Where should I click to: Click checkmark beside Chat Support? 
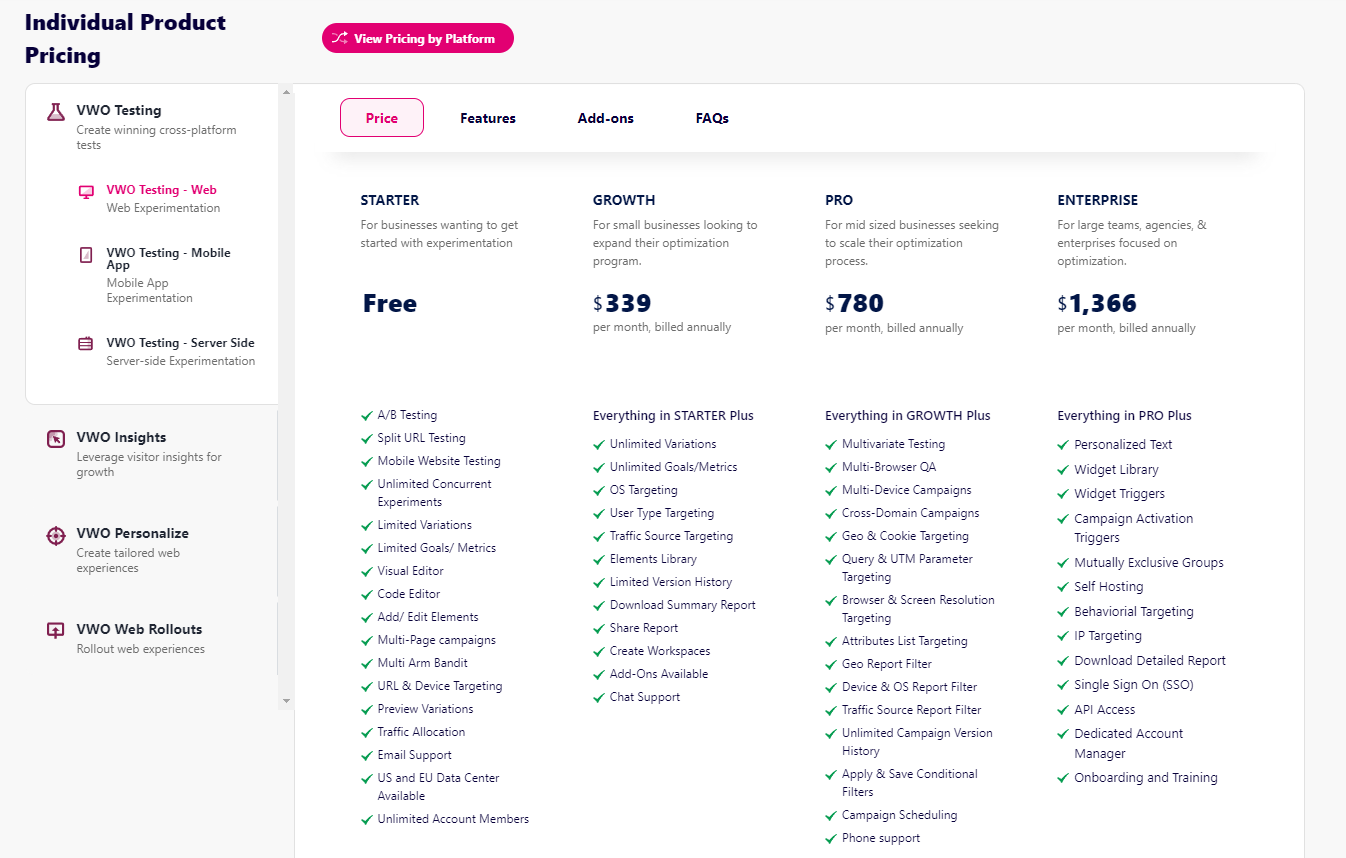point(598,697)
